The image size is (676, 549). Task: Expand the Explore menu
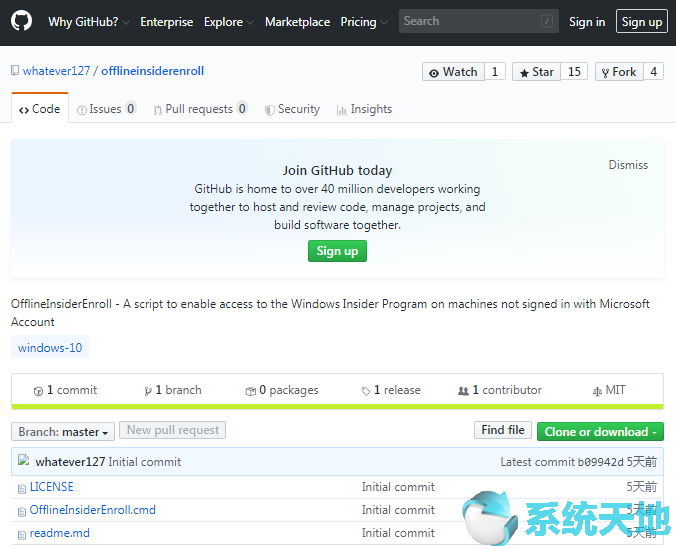click(x=228, y=22)
